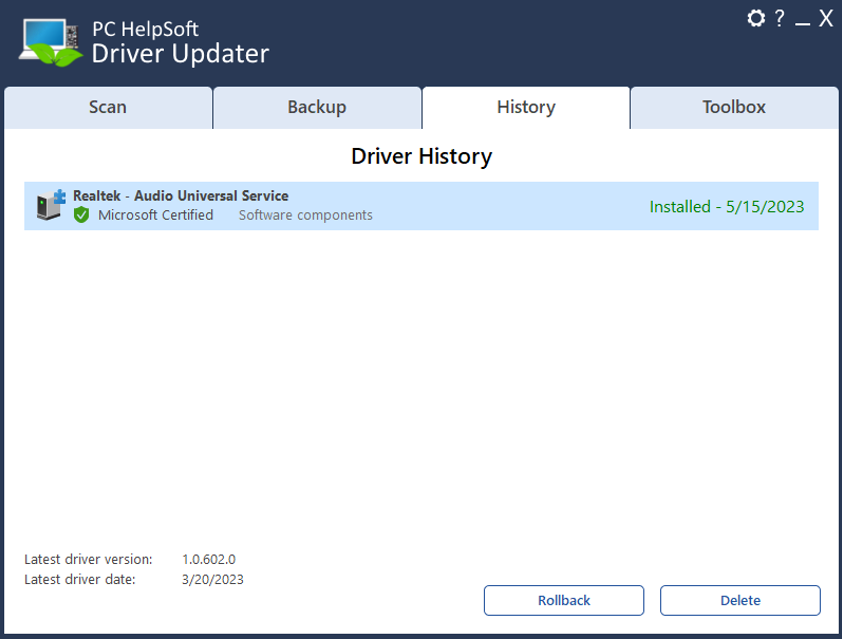
Task: Click the Software components category text
Action: (306, 215)
